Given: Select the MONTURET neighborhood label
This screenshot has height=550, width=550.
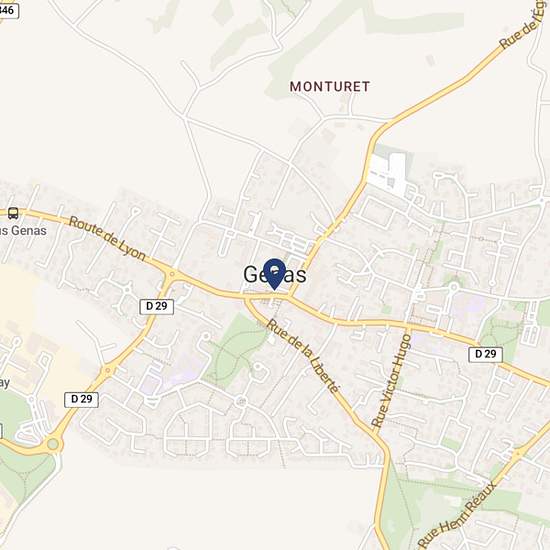Looking at the screenshot, I should tap(330, 87).
